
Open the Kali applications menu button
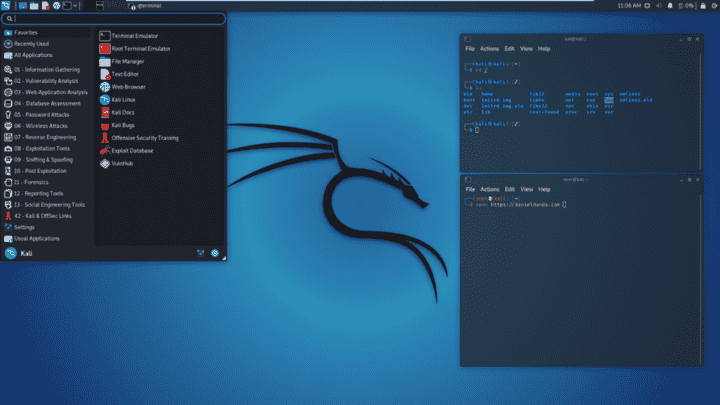pyautogui.click(x=6, y=6)
